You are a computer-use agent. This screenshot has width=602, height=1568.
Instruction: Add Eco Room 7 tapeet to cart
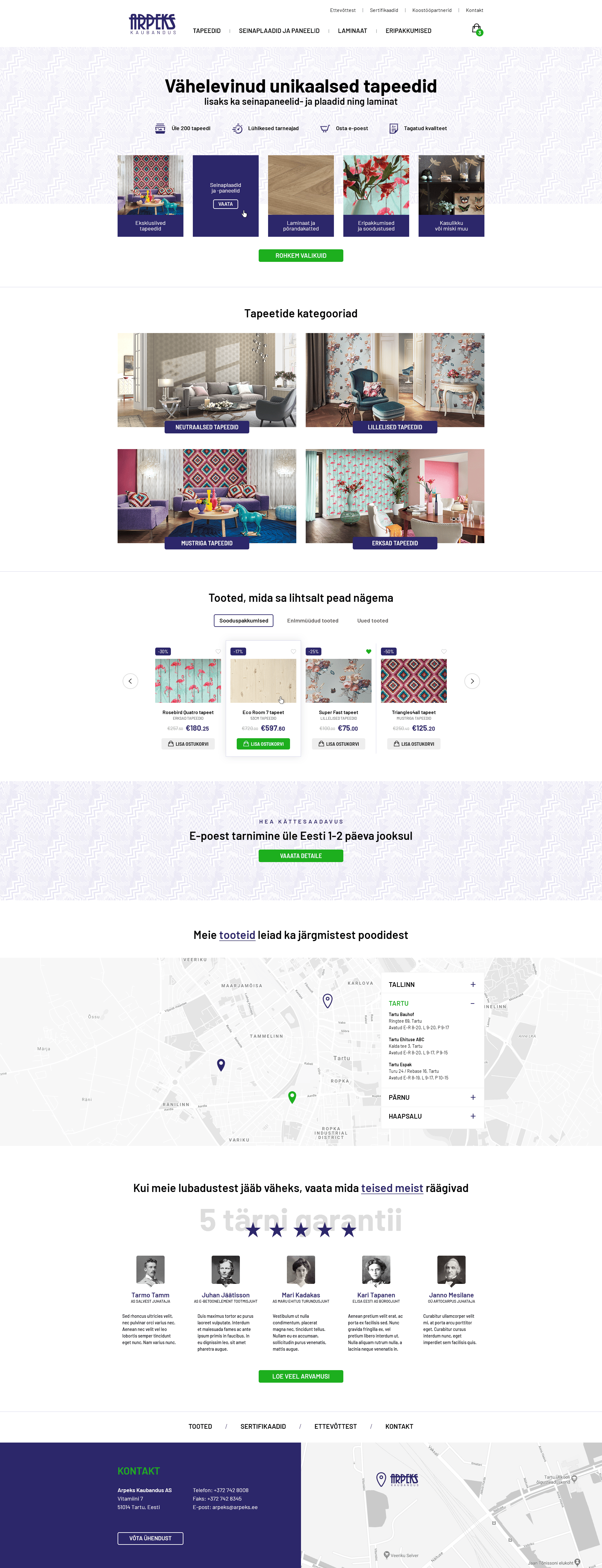point(263,744)
